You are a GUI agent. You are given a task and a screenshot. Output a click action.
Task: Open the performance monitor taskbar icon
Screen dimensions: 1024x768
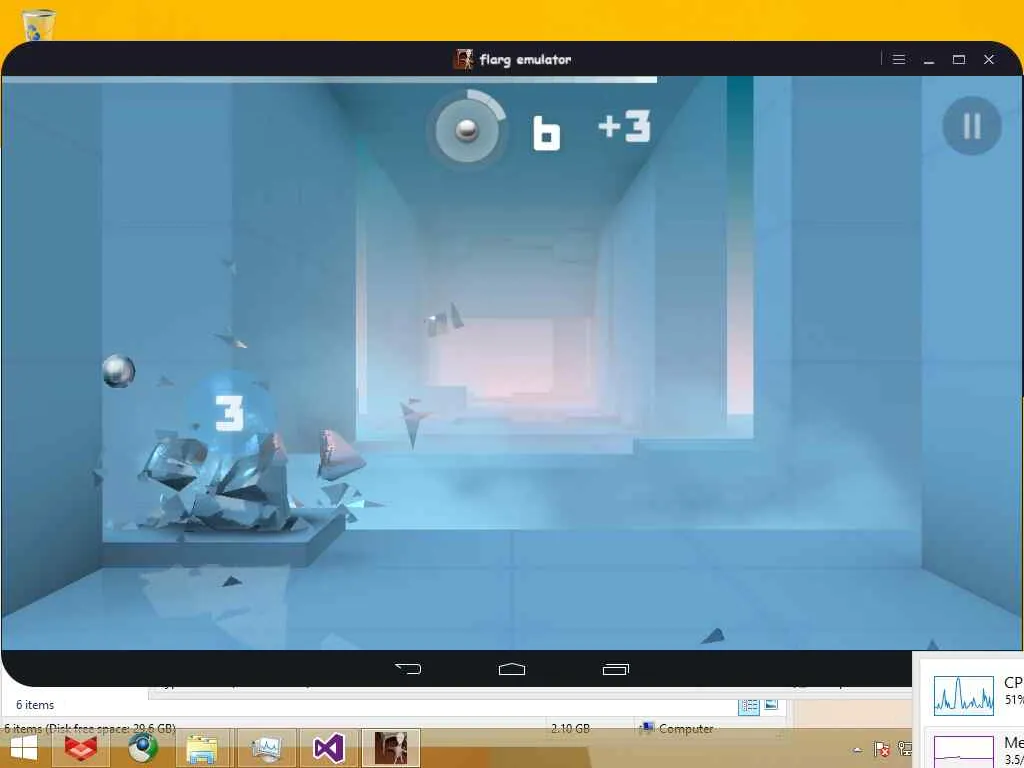pyautogui.click(x=266, y=749)
